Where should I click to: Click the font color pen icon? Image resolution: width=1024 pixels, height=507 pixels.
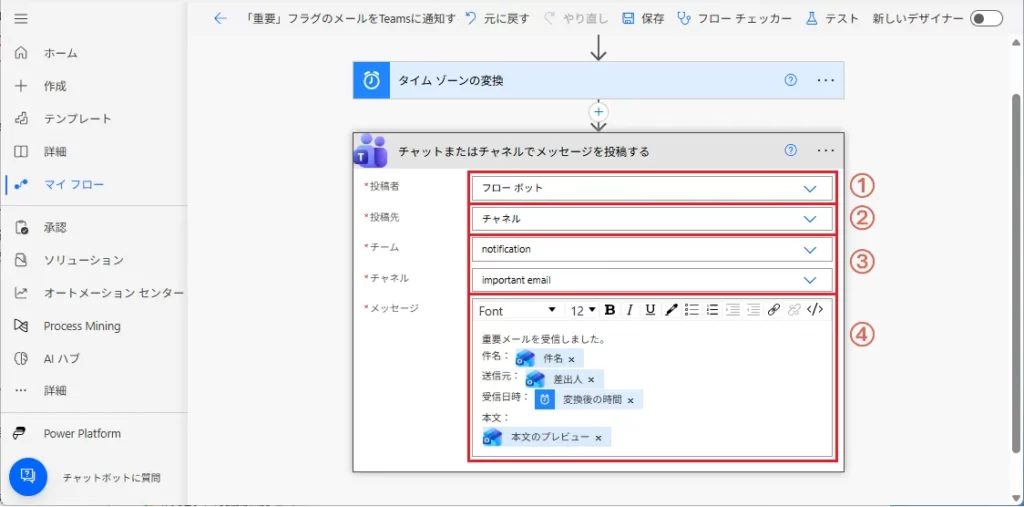coord(671,310)
